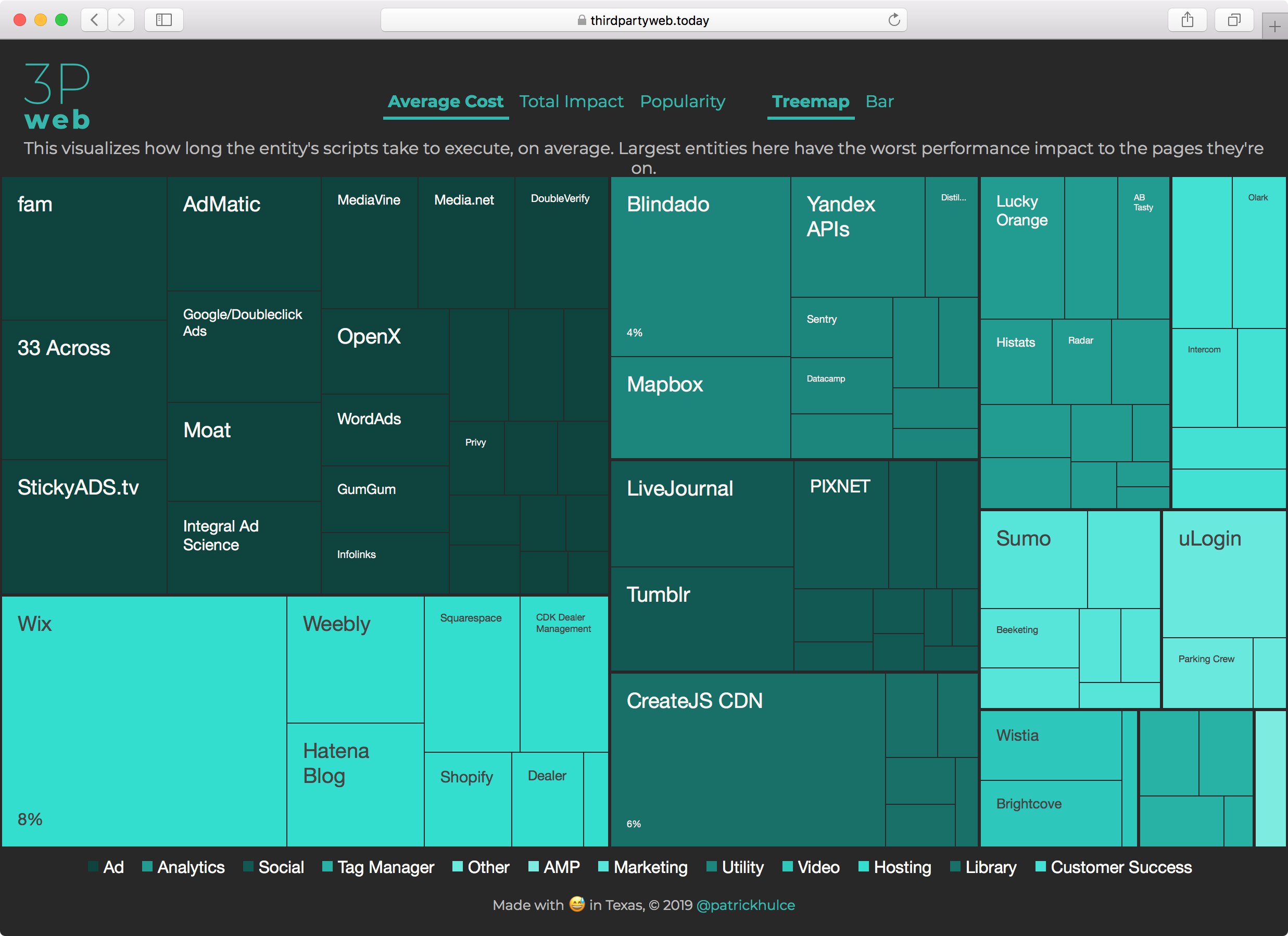
Task: Select the Average Cost tab
Action: click(x=446, y=102)
